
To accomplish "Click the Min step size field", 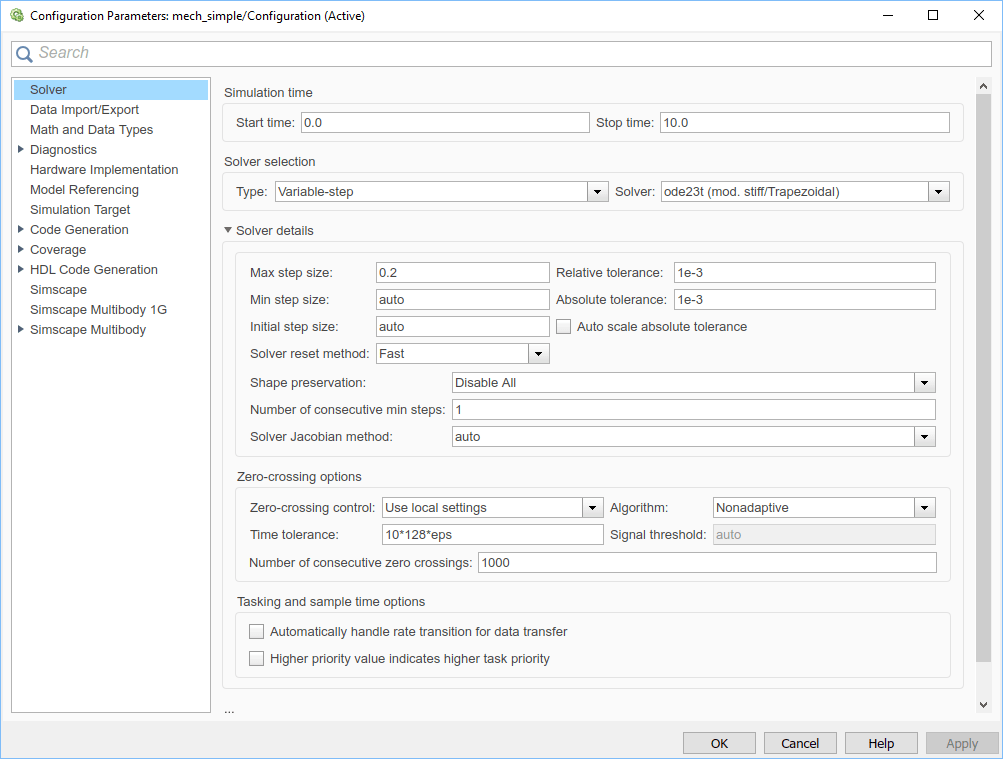I will pos(462,299).
